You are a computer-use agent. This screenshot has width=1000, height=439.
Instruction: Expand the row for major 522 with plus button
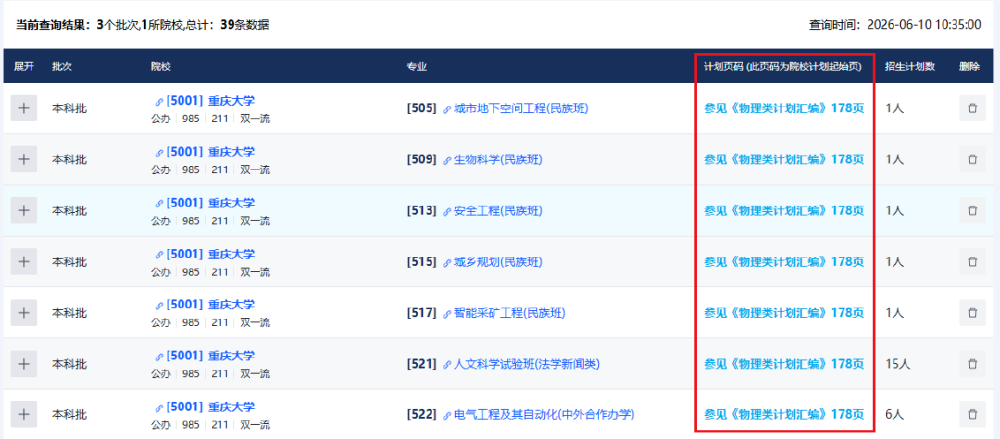pyautogui.click(x=24, y=414)
